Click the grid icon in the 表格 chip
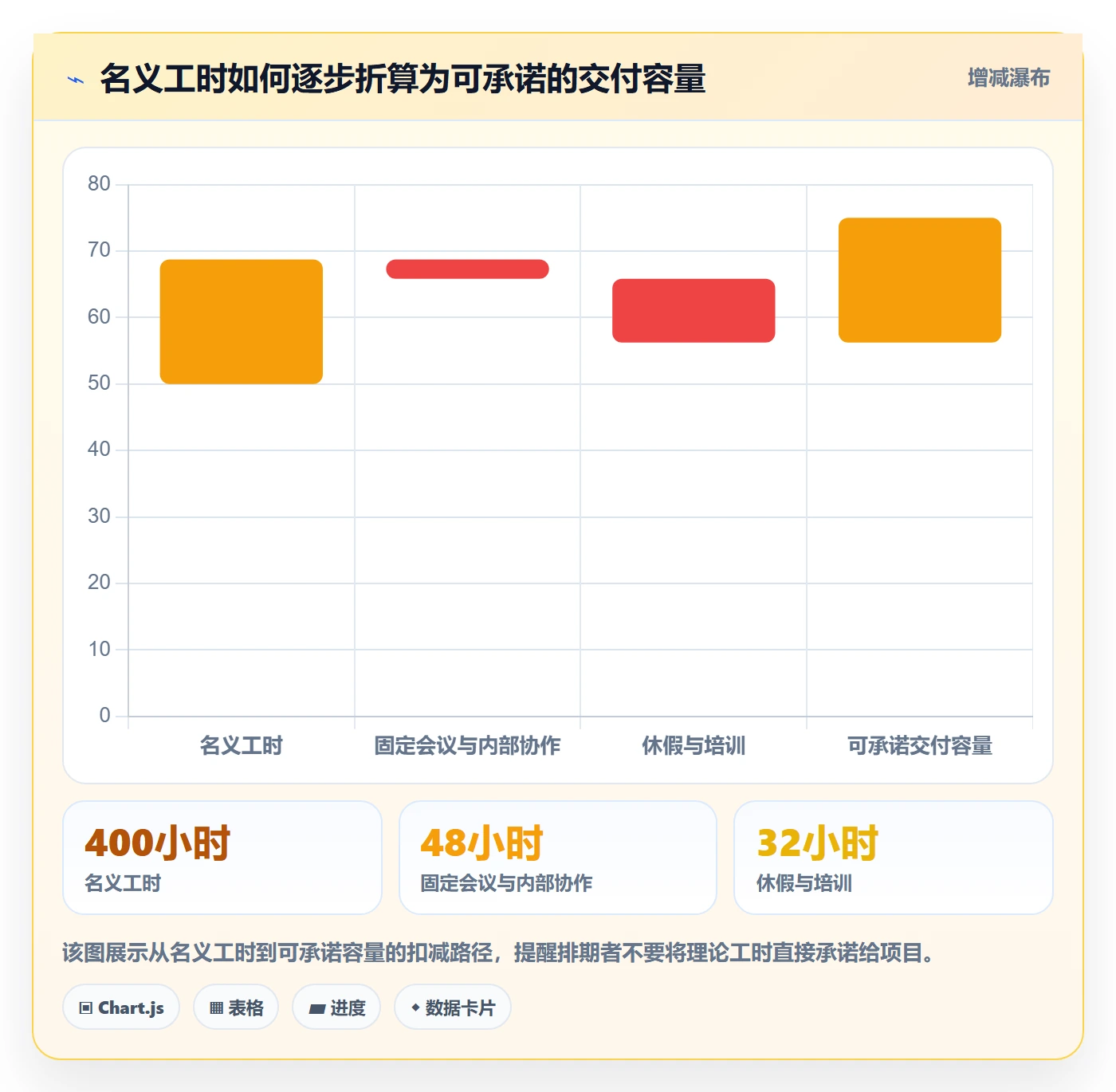This screenshot has height=1092, width=1116. tap(216, 1008)
